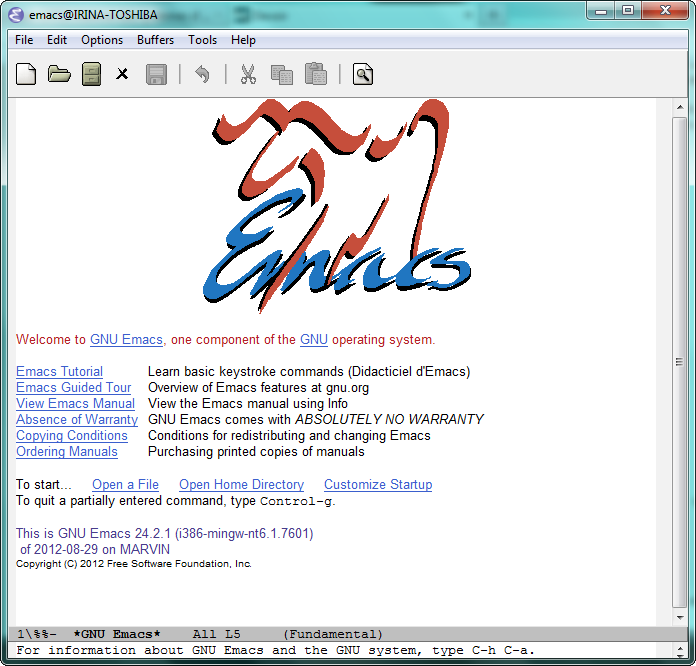Click the New File toolbar icon
696x666 pixels.
click(26, 74)
